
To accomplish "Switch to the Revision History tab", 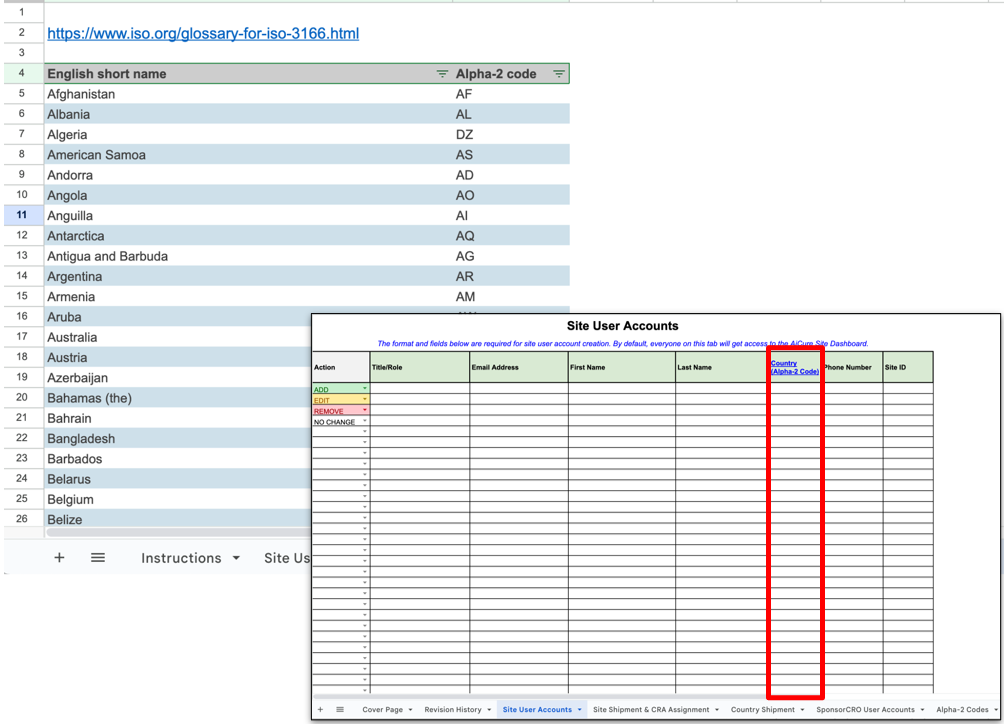I will pos(456,709).
